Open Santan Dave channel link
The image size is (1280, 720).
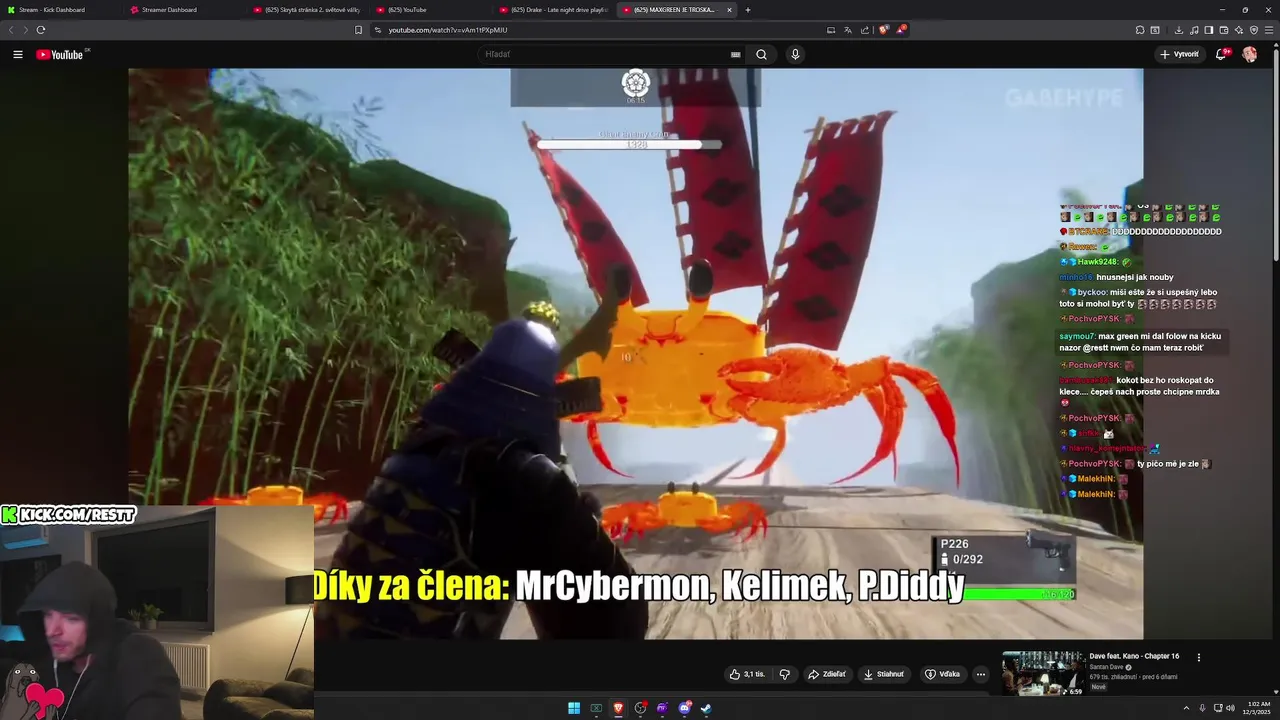click(x=1107, y=667)
